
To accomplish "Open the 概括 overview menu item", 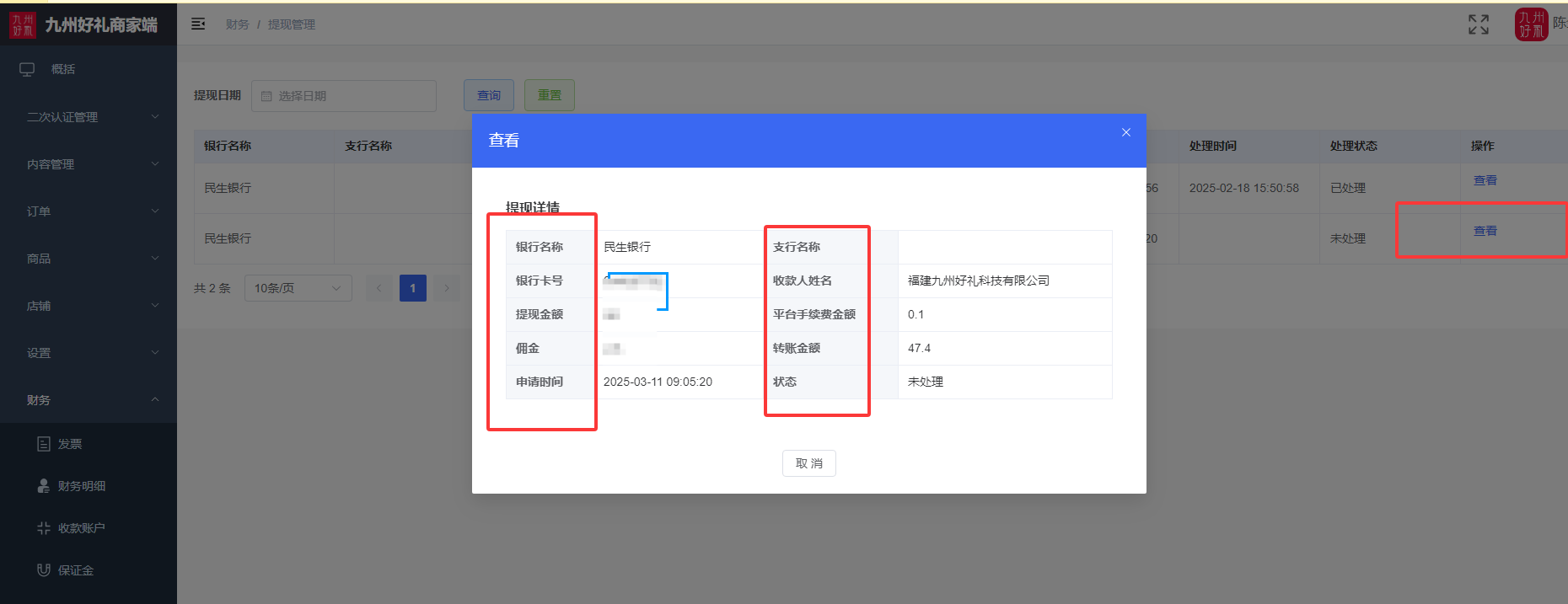I will click(x=89, y=69).
